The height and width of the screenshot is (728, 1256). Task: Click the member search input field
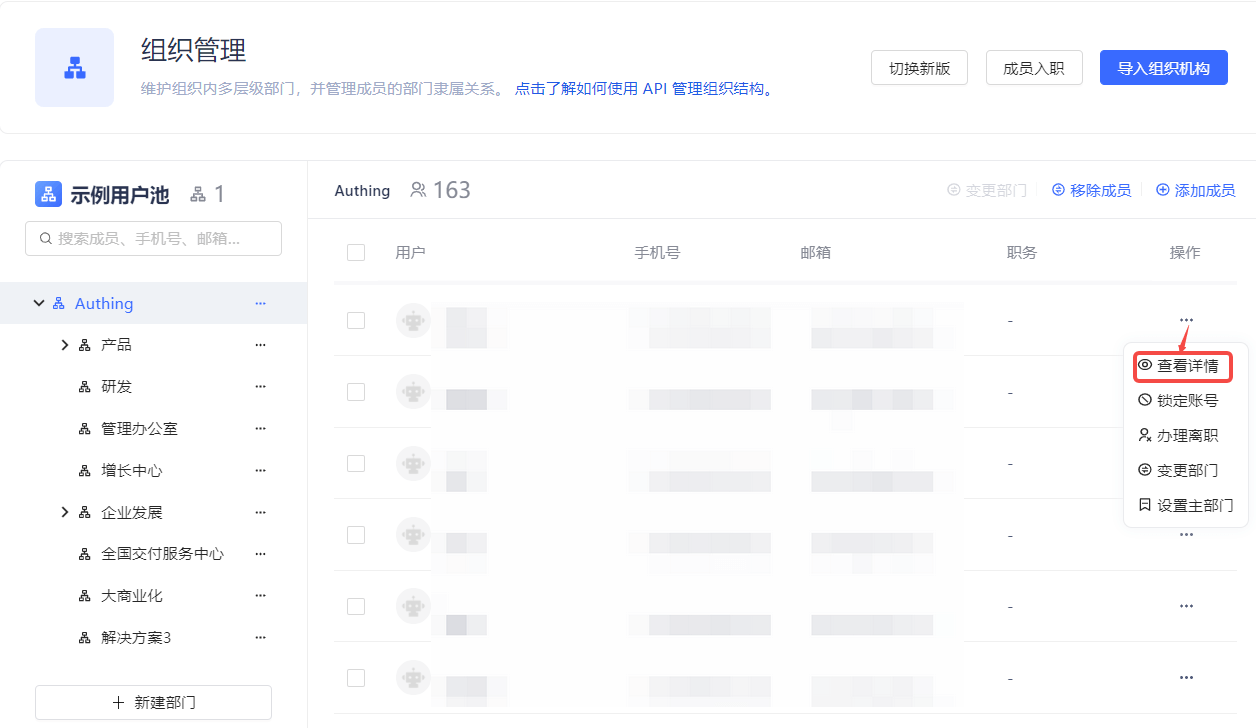[154, 239]
